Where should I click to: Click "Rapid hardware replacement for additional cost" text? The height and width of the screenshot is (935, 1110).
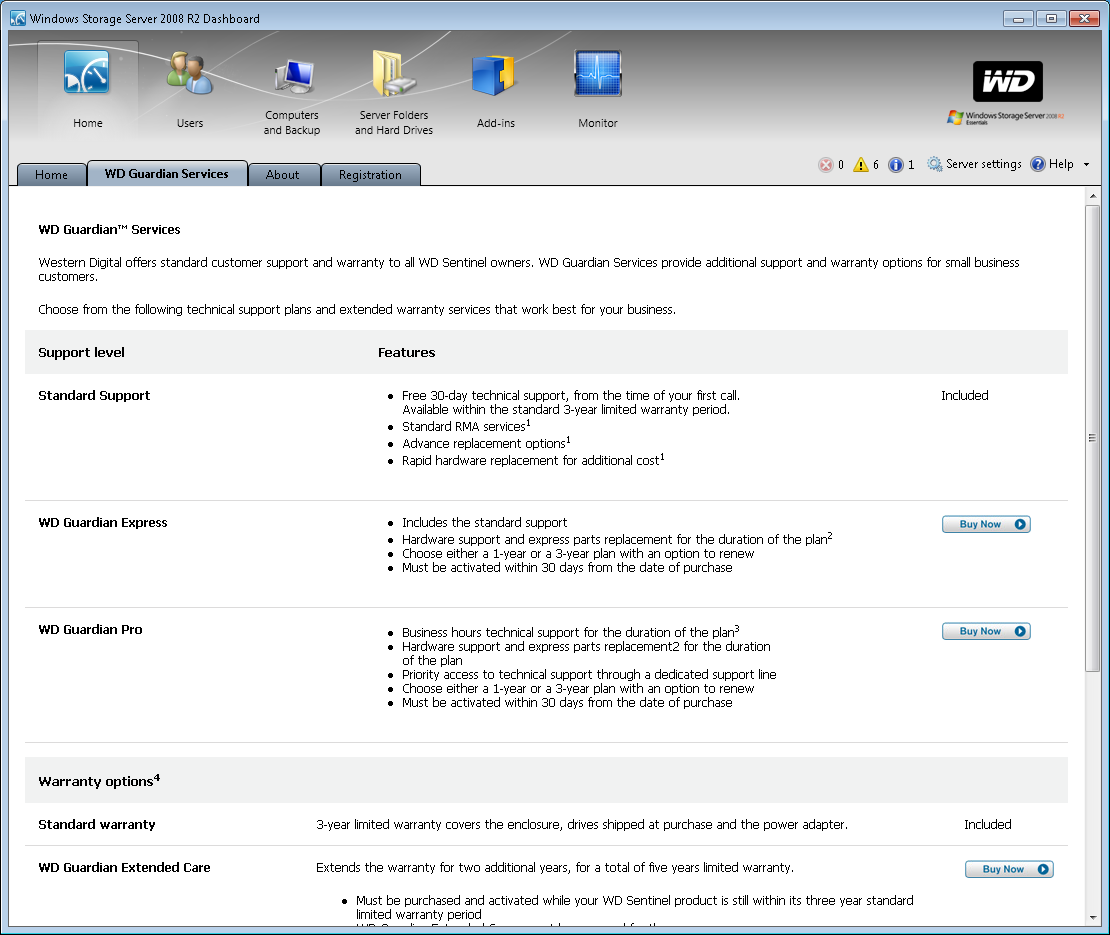pyautogui.click(x=533, y=460)
